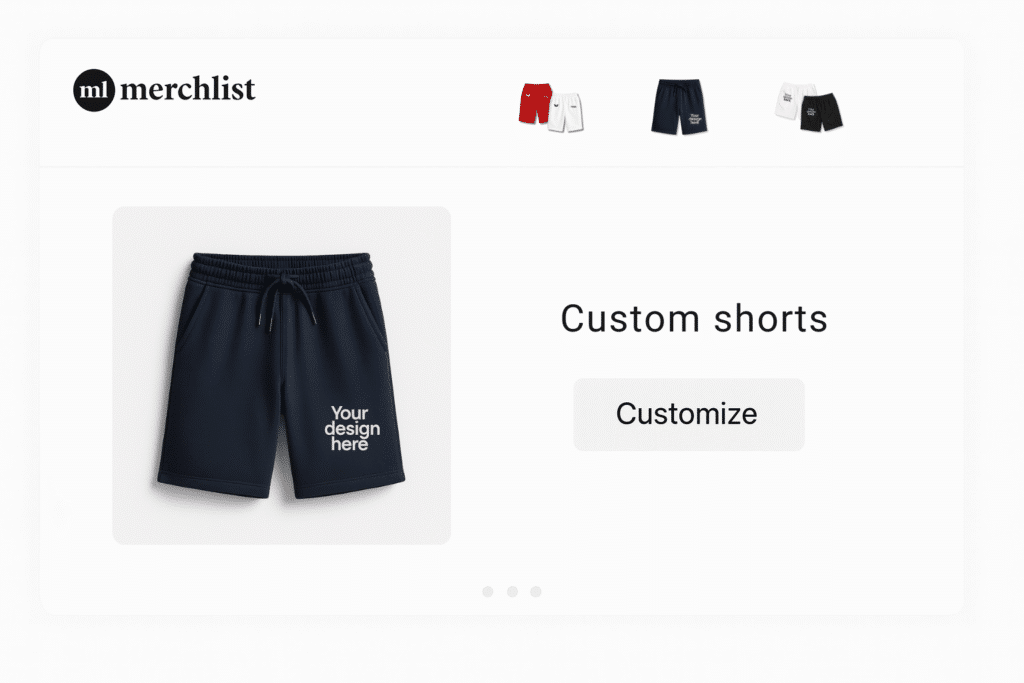Go to the last carousel dot
Image resolution: width=1024 pixels, height=683 pixels.
(x=536, y=592)
